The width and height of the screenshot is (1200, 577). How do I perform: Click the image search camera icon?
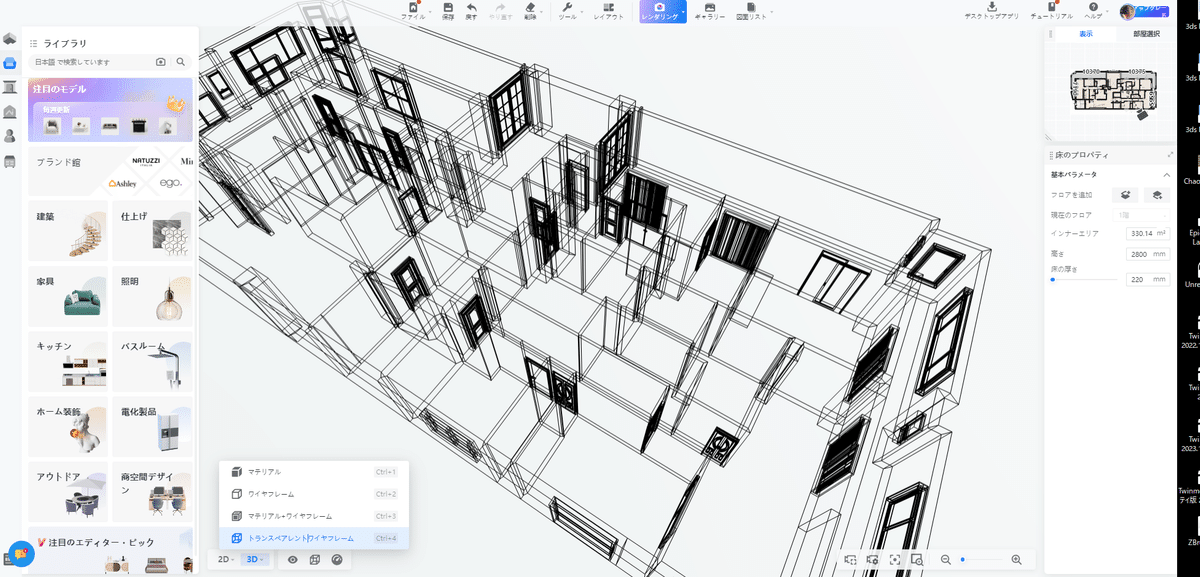[x=161, y=62]
